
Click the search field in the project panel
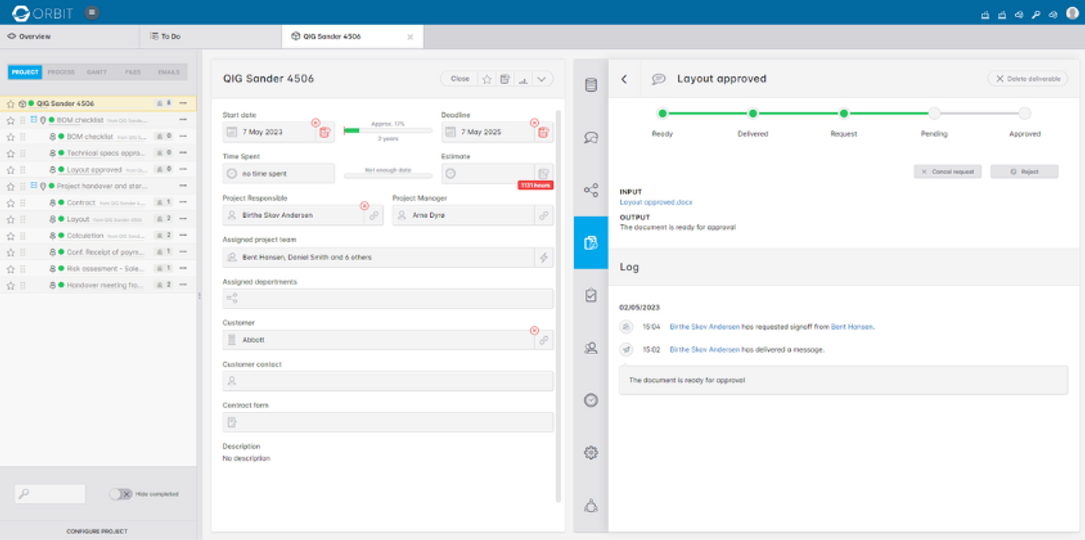coord(50,494)
